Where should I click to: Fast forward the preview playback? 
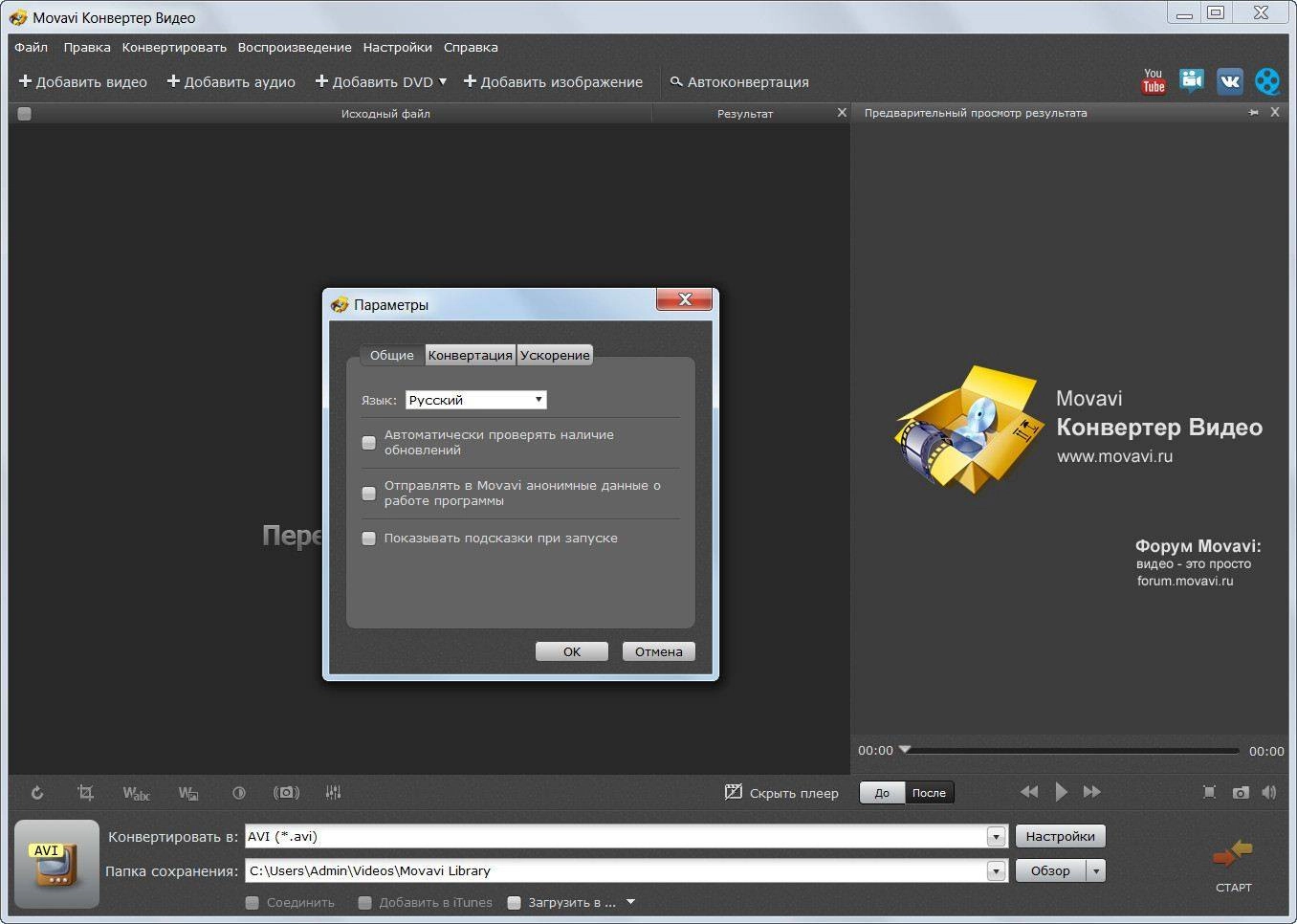tap(1091, 792)
